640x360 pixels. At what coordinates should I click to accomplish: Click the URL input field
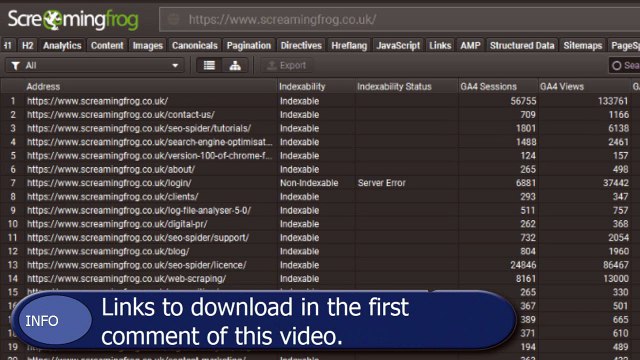(x=400, y=19)
